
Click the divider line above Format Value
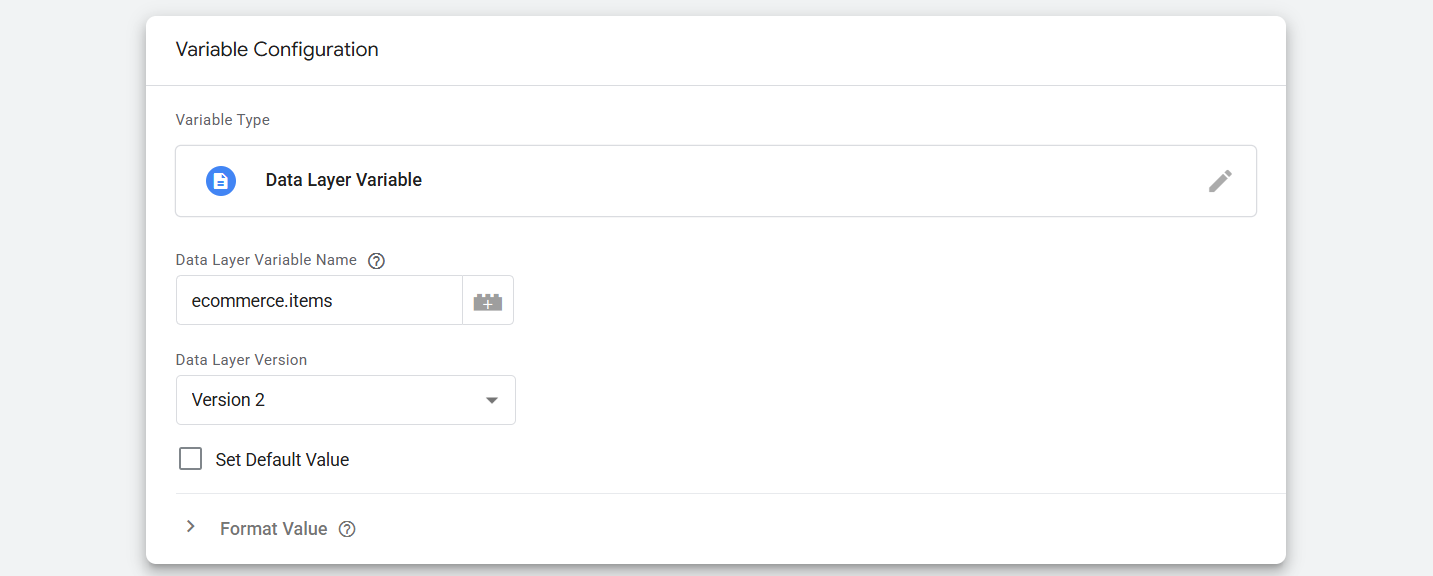(x=730, y=493)
